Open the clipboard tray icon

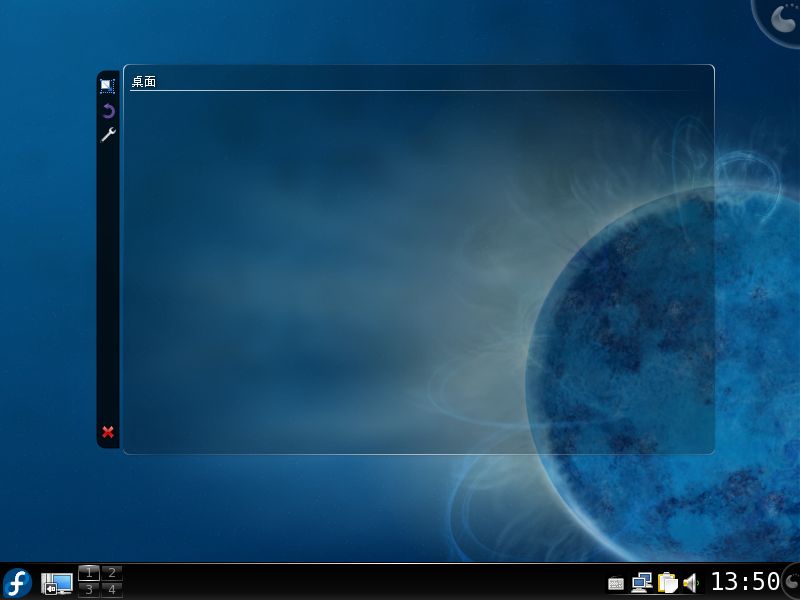pyautogui.click(x=667, y=583)
